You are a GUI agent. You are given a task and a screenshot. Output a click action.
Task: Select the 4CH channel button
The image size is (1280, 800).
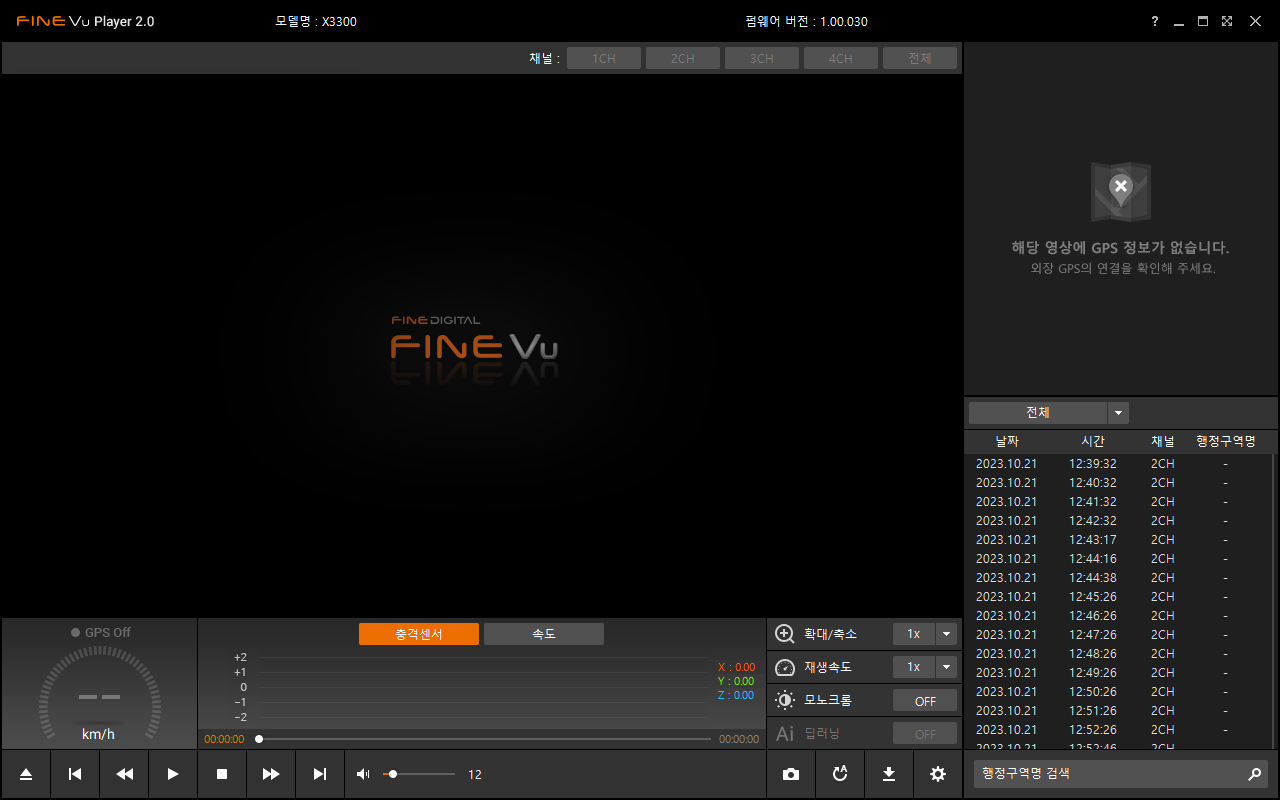[841, 58]
